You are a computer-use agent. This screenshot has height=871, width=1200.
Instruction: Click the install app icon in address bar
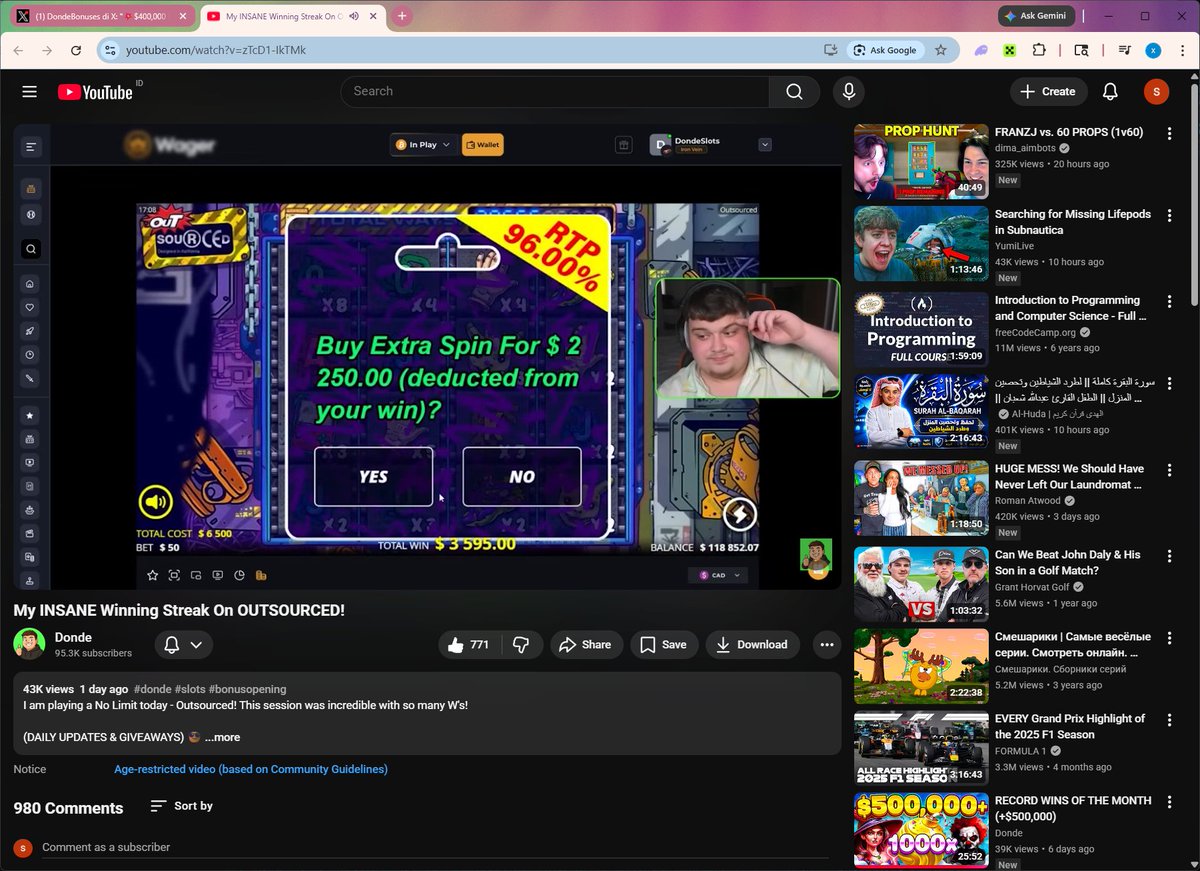[x=830, y=50]
